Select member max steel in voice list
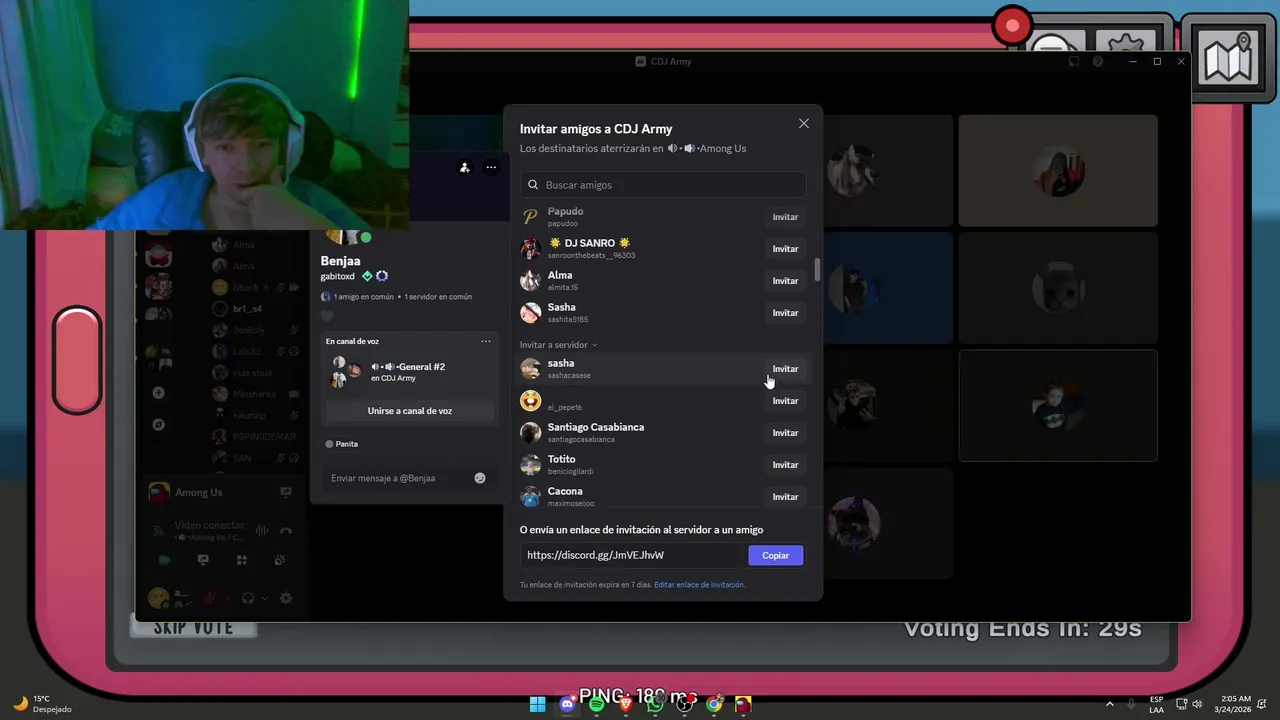This screenshot has width=1280, height=720. pyautogui.click(x=254, y=373)
